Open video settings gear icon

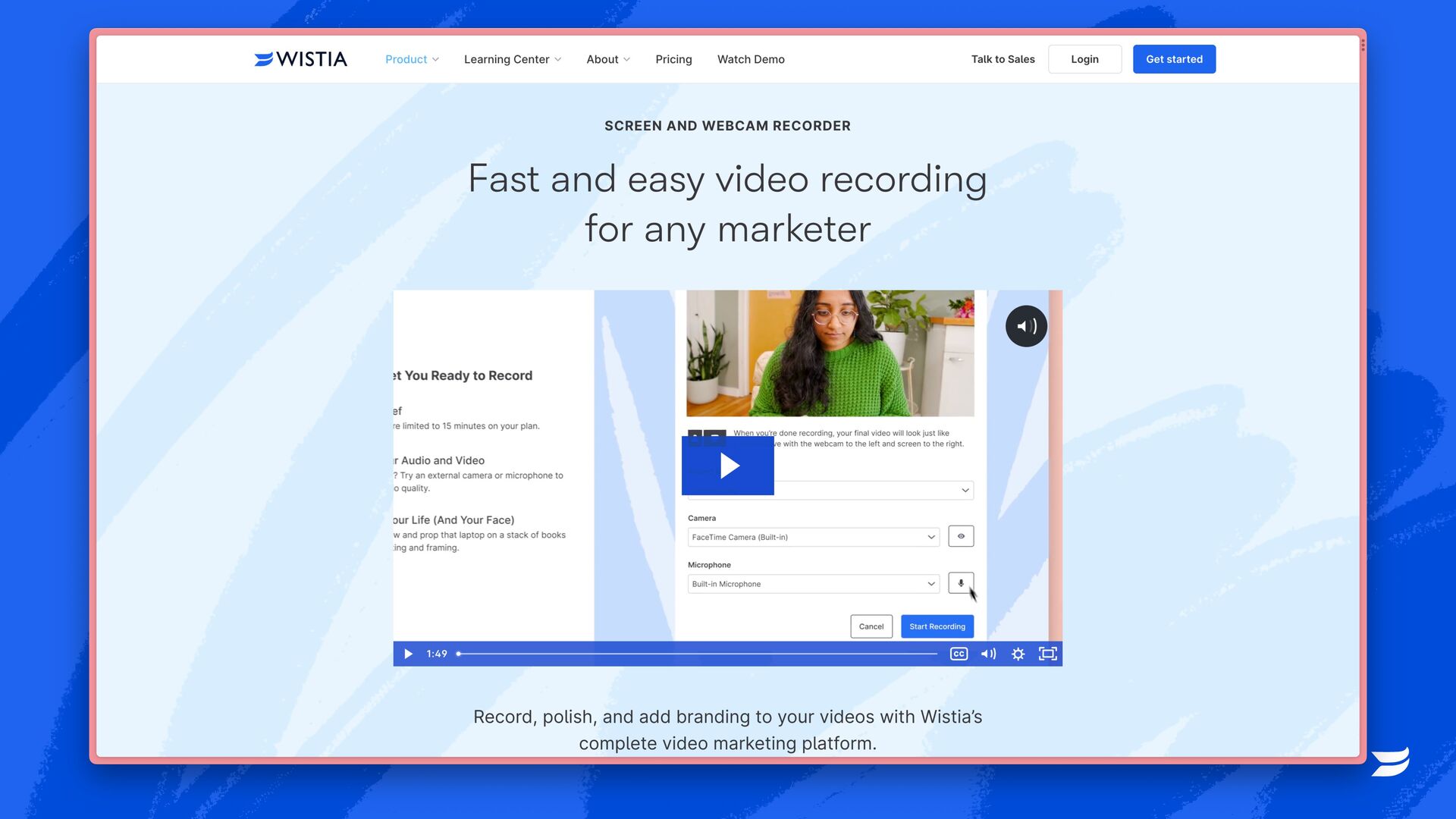pos(1018,654)
